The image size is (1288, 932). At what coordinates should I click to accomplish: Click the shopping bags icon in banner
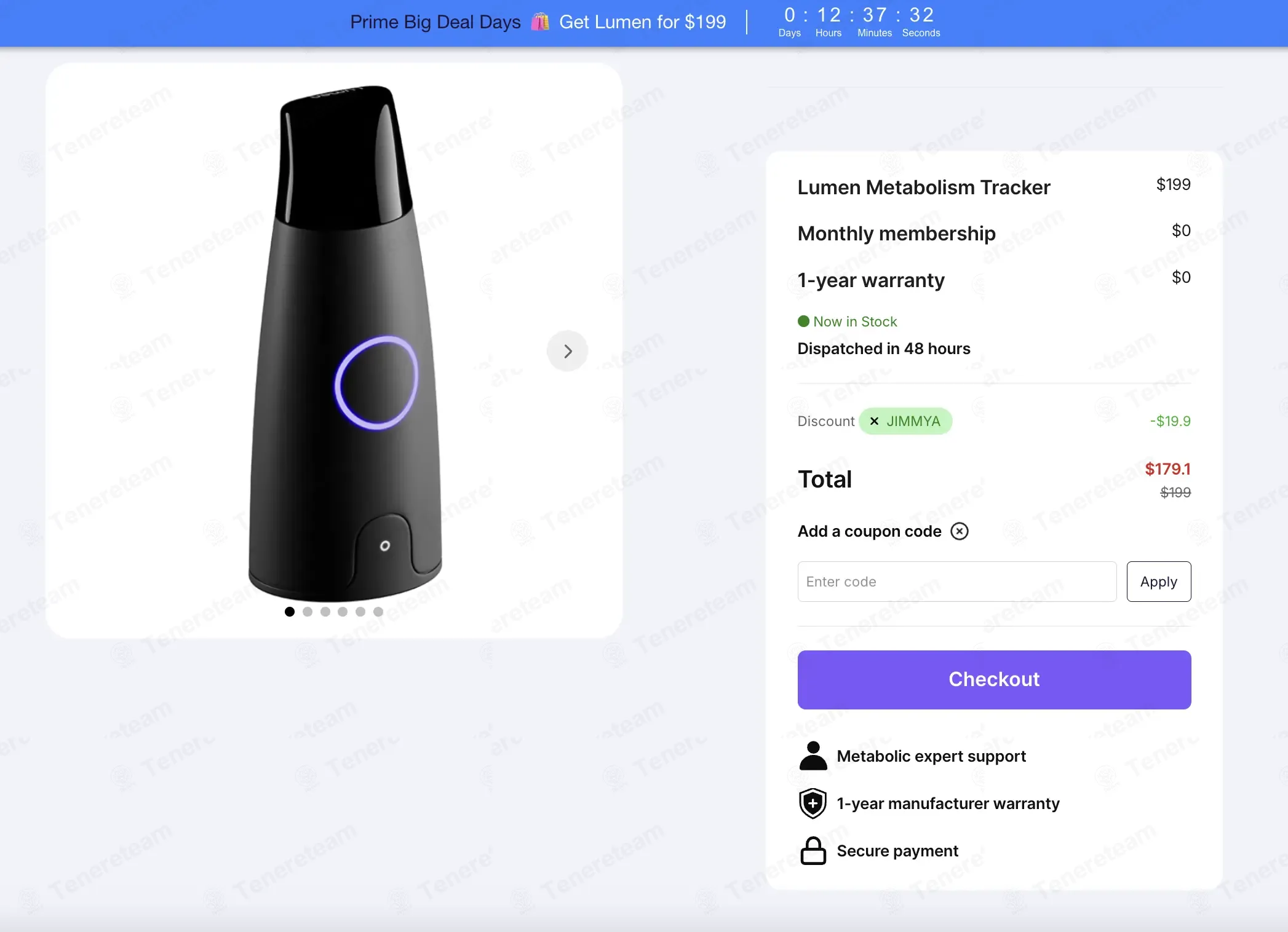[540, 22]
